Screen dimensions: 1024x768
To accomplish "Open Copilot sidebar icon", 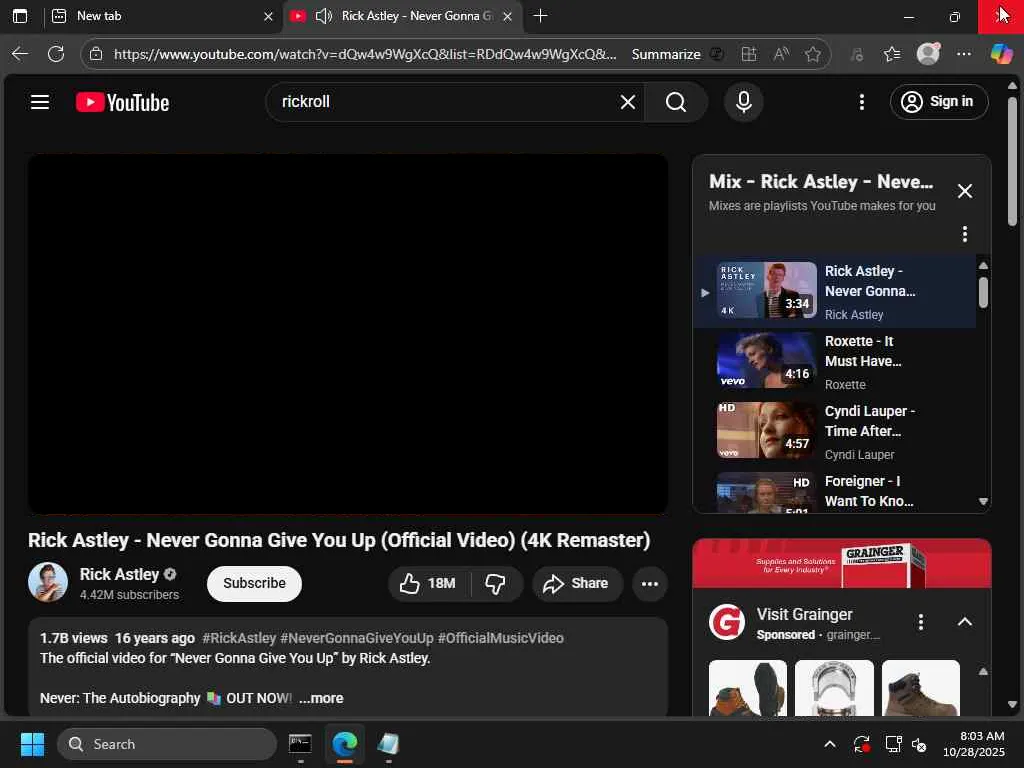I will (1001, 54).
